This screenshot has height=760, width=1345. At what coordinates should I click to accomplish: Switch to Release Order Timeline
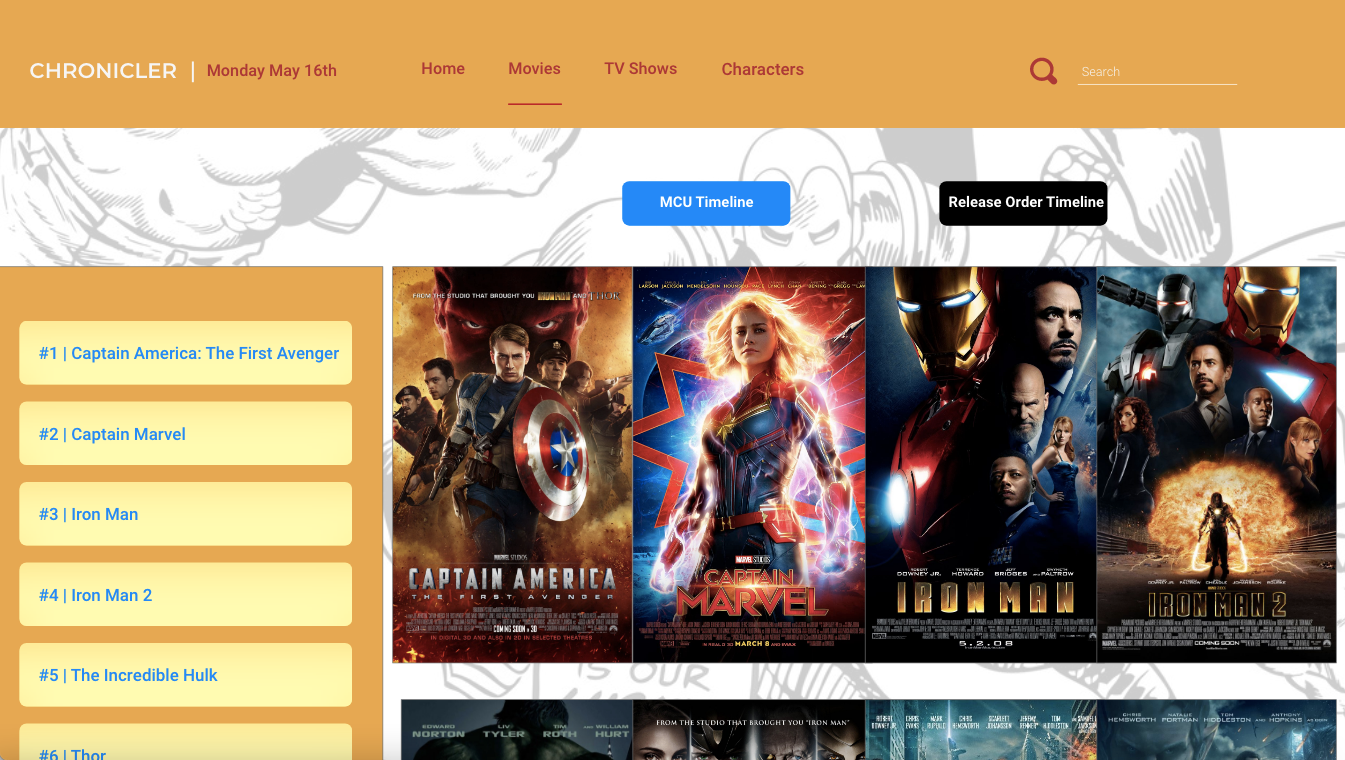coord(1023,203)
